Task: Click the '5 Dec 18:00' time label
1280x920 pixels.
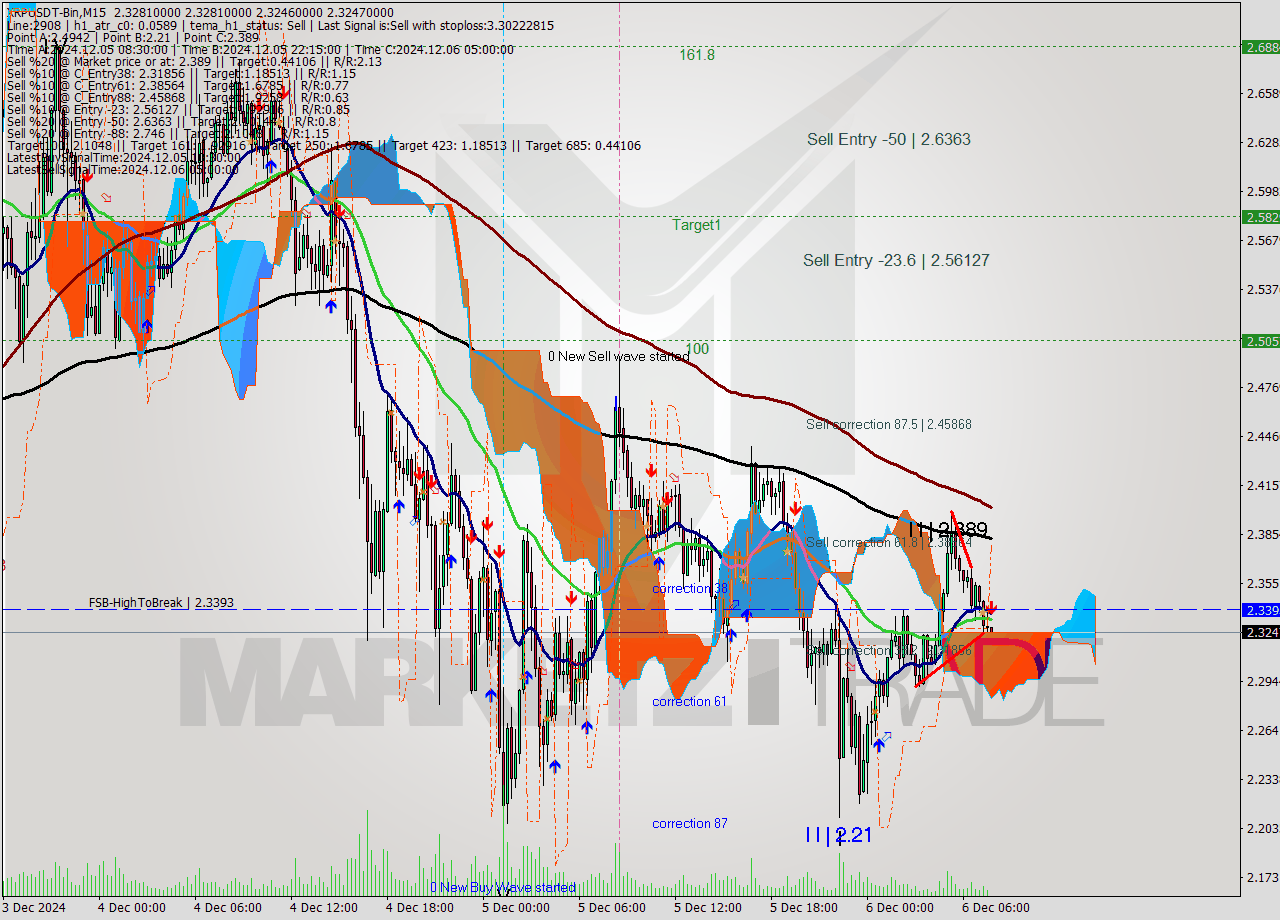Action: tap(803, 908)
